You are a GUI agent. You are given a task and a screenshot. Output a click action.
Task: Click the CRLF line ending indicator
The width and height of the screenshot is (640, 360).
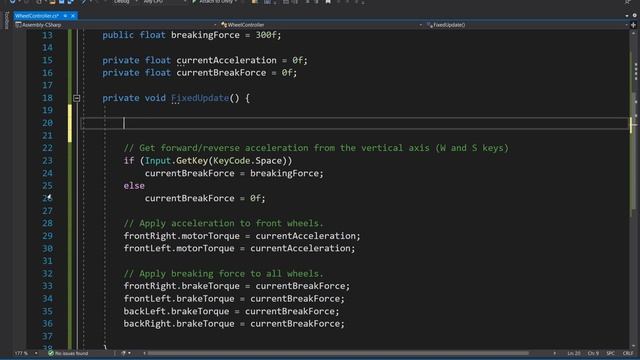[x=628, y=353]
